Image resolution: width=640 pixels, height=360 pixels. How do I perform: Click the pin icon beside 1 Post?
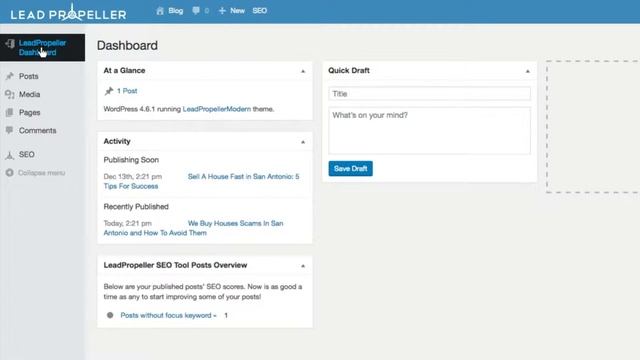point(109,91)
